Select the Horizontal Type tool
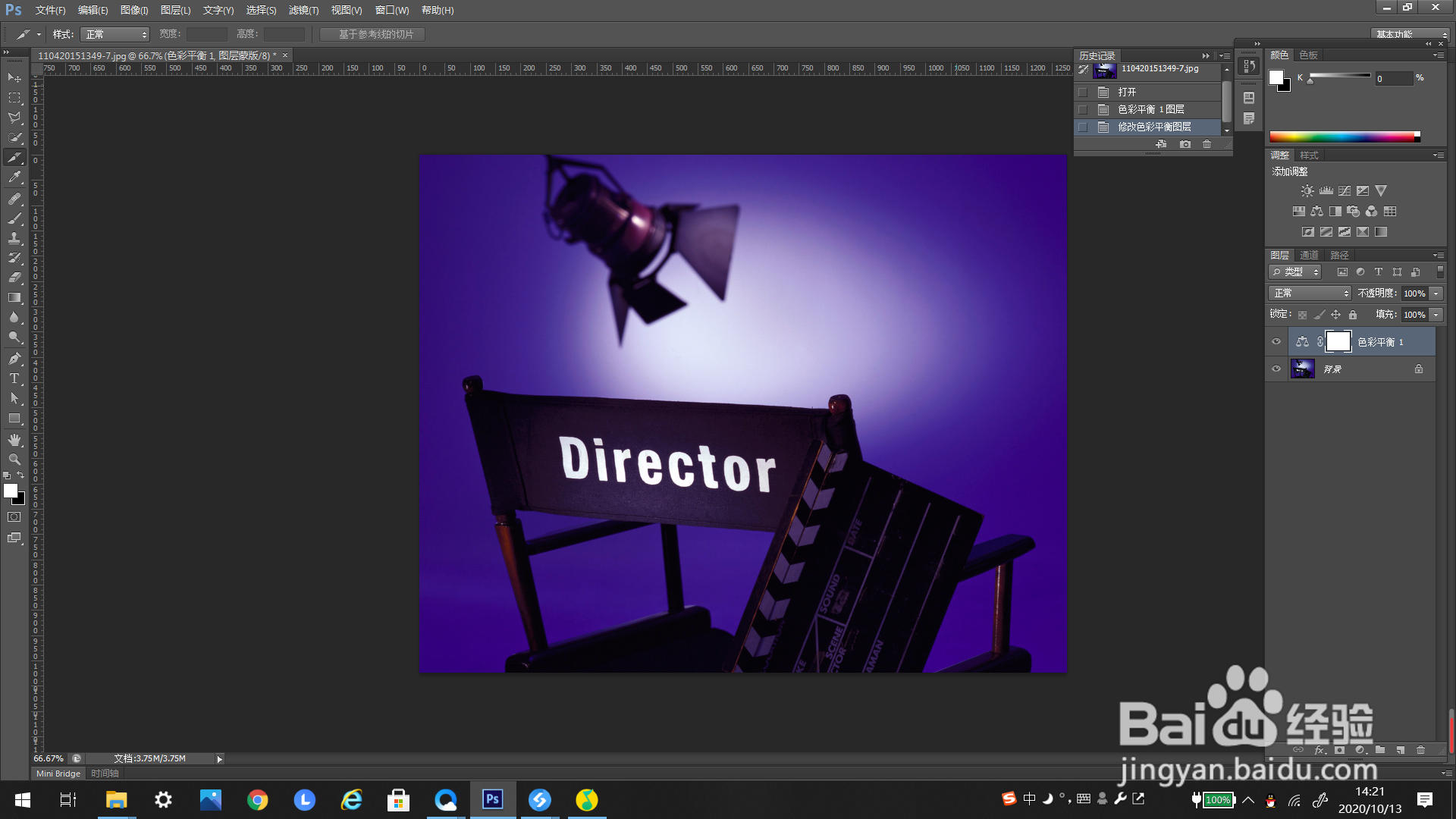This screenshot has height=819, width=1456. point(14,378)
